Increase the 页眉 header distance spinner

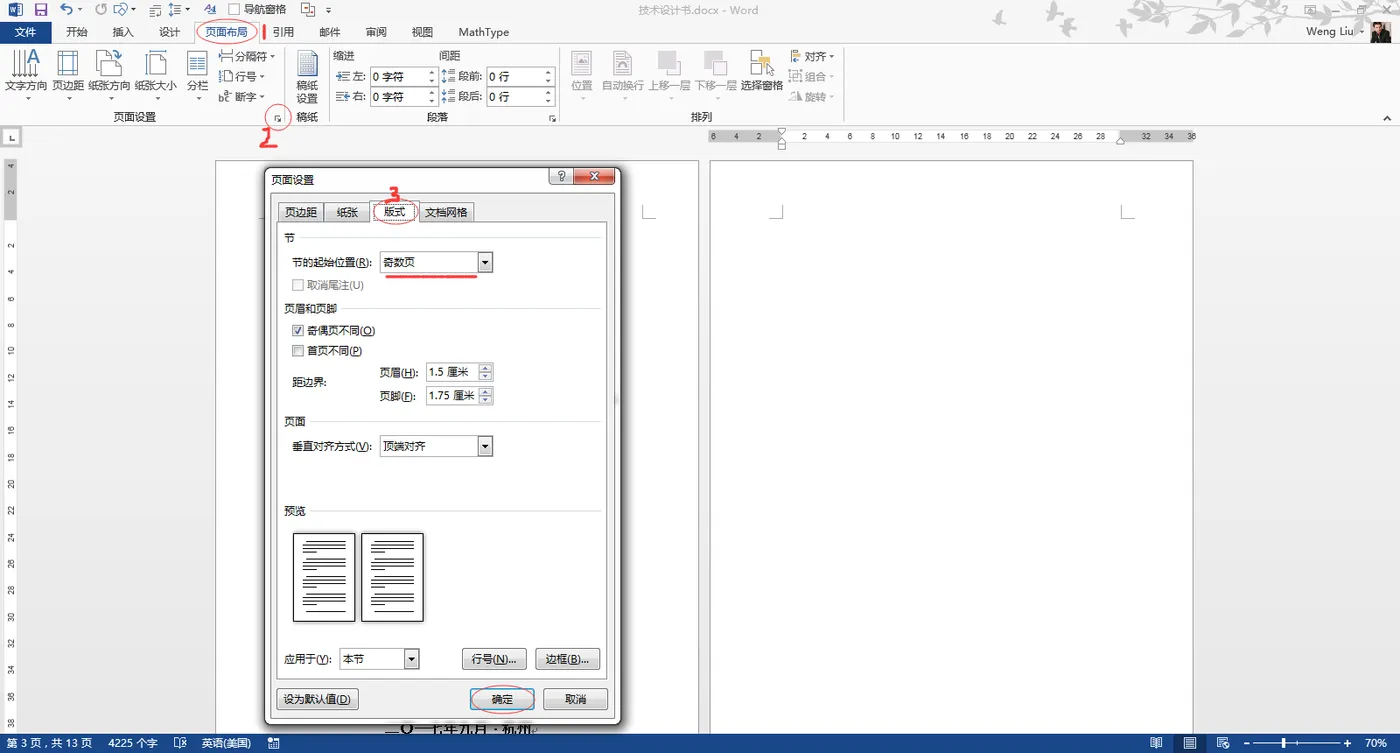click(486, 368)
